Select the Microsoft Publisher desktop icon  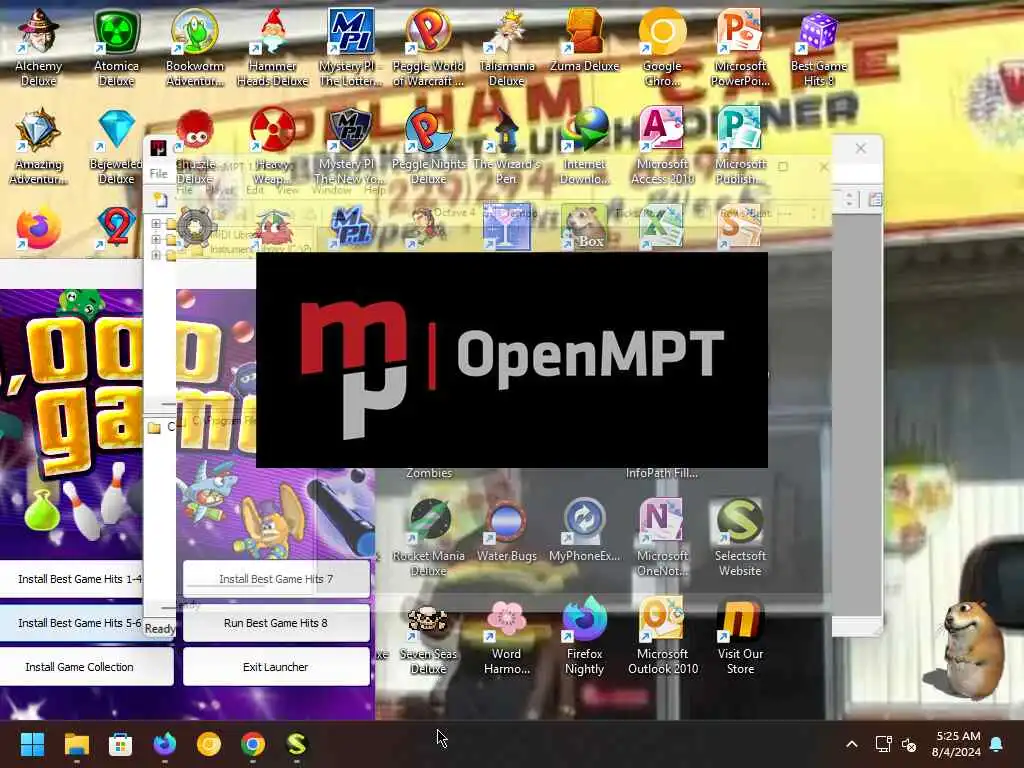(740, 145)
